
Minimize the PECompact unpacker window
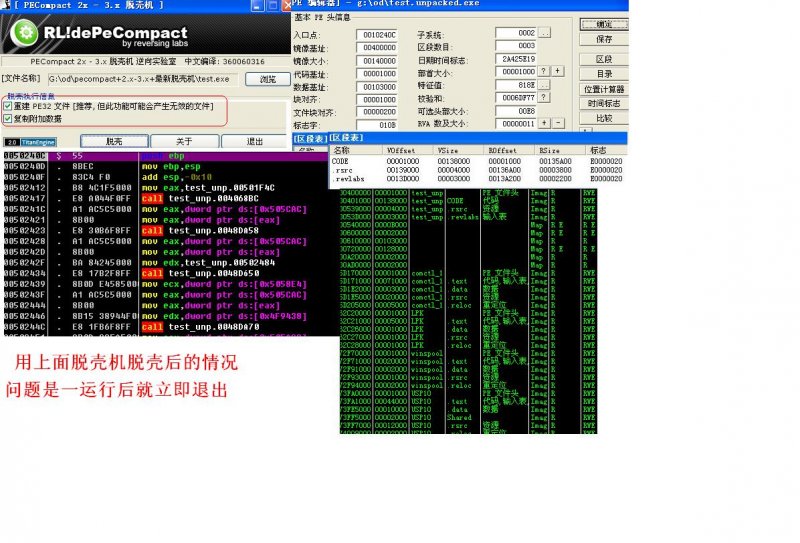pyautogui.click(x=257, y=5)
